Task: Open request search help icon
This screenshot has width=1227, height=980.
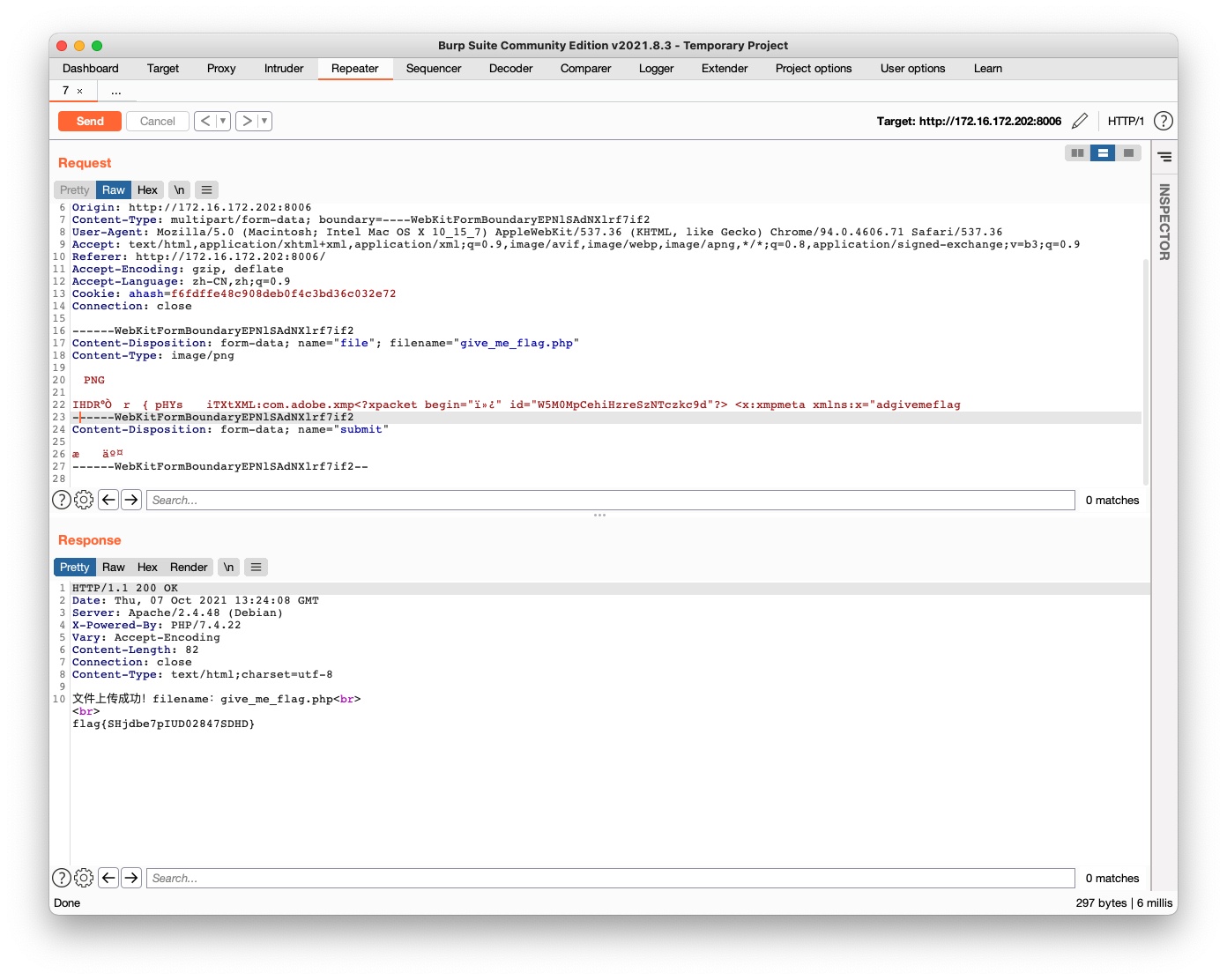Action: [x=62, y=500]
